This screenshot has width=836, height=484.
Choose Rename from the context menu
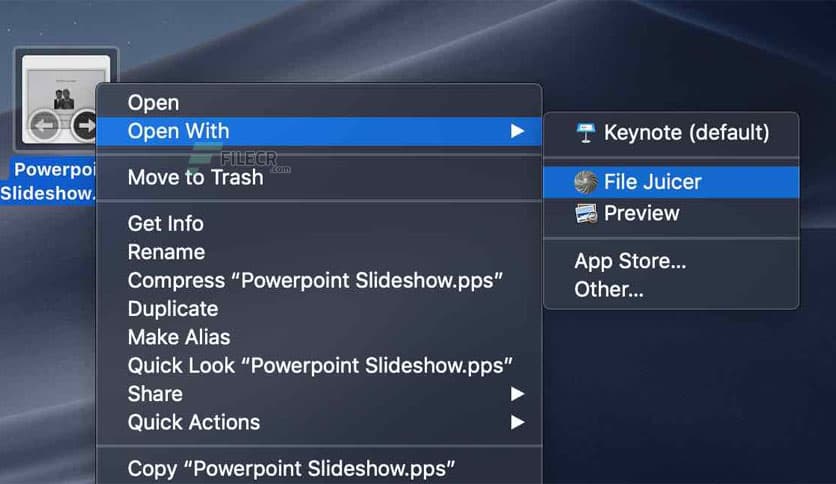tap(319, 252)
